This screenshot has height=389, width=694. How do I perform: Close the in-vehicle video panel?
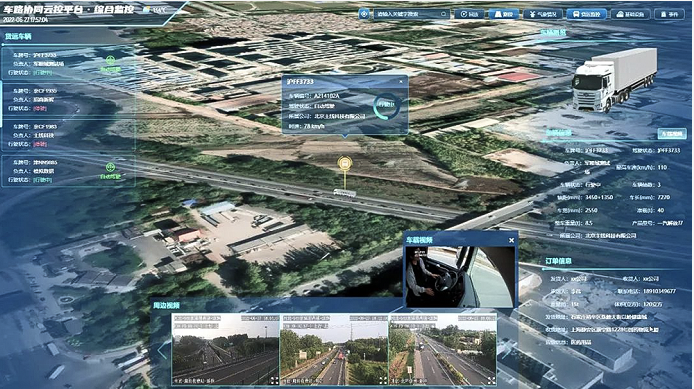511,240
